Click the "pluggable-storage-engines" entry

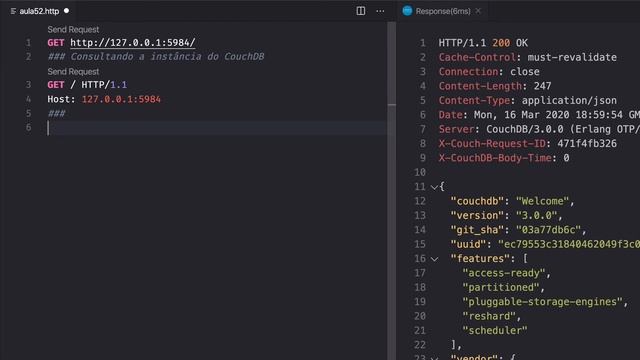[545, 302]
